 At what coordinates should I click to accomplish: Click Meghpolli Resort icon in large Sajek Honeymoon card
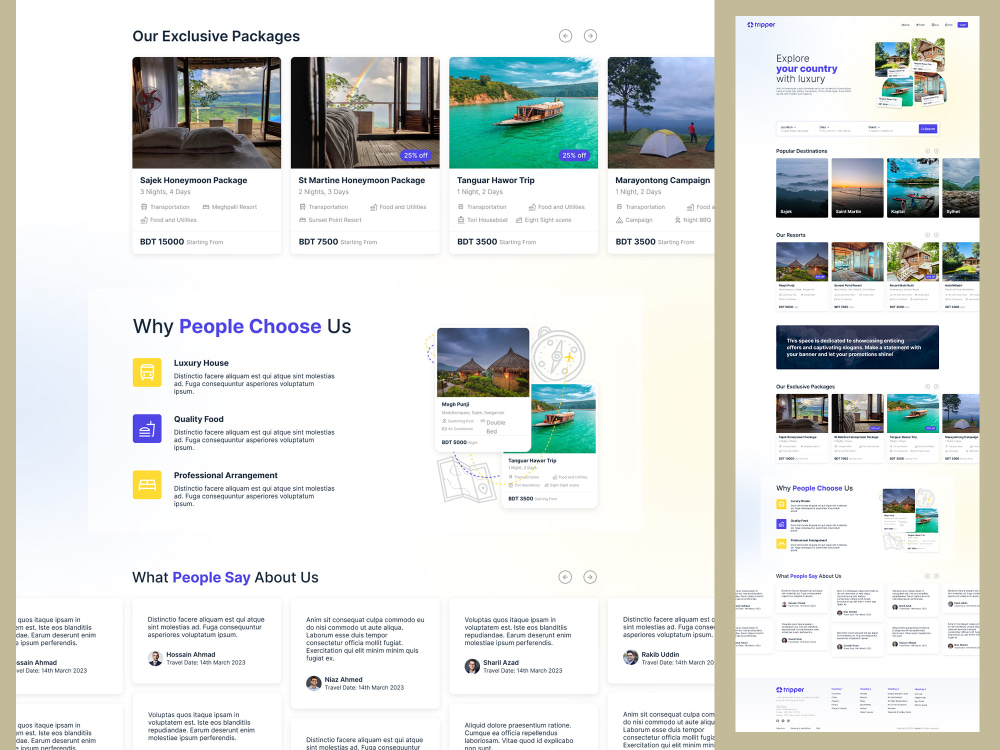pyautogui.click(x=206, y=207)
